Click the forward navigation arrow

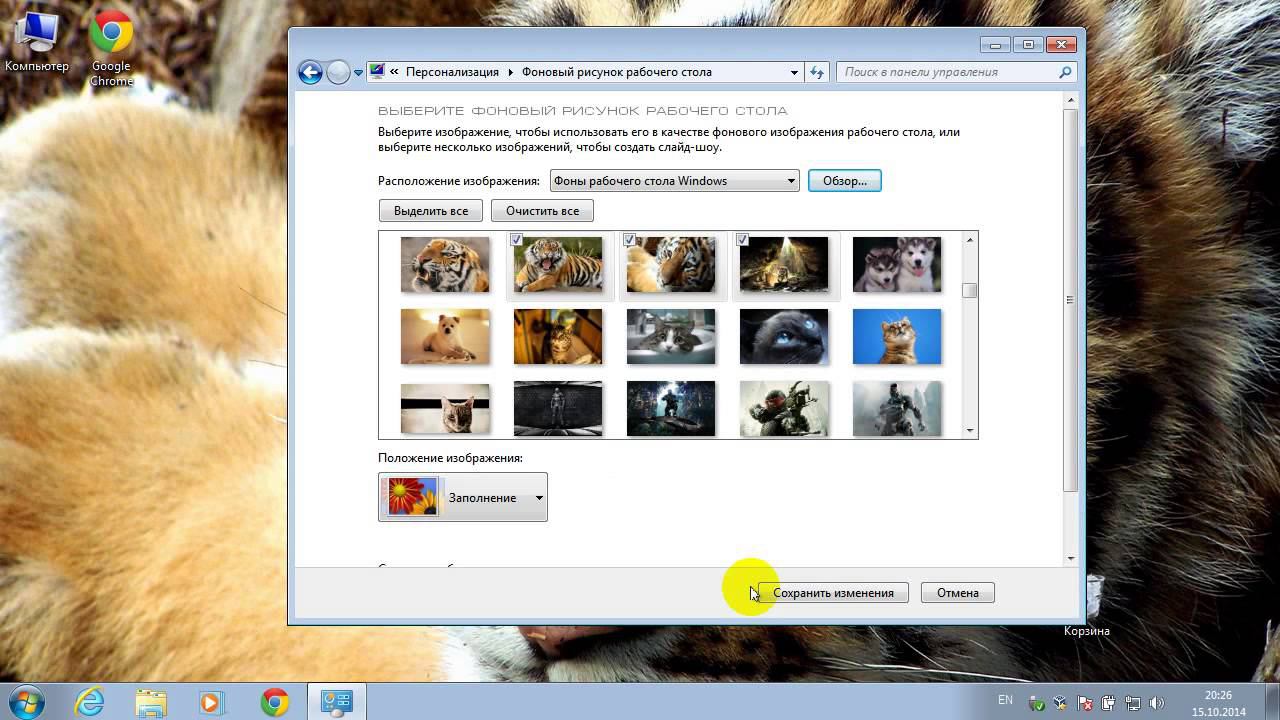point(339,72)
